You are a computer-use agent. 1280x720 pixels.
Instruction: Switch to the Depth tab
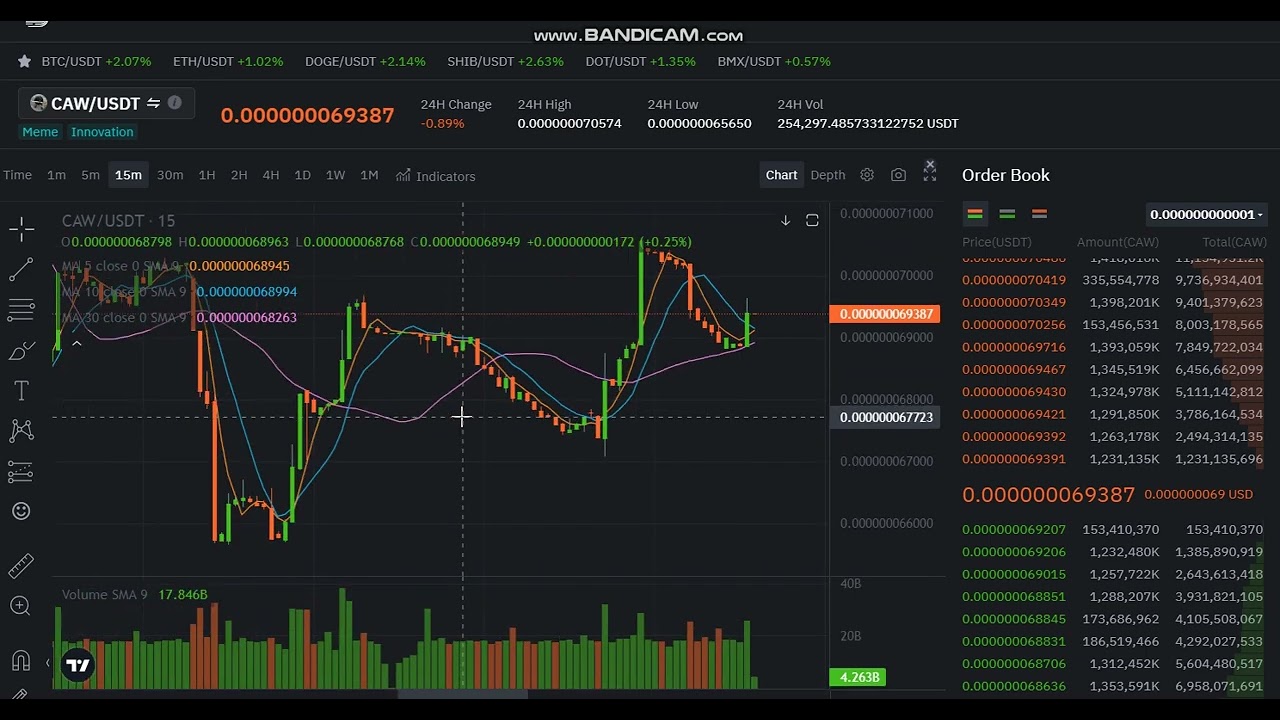(x=828, y=175)
